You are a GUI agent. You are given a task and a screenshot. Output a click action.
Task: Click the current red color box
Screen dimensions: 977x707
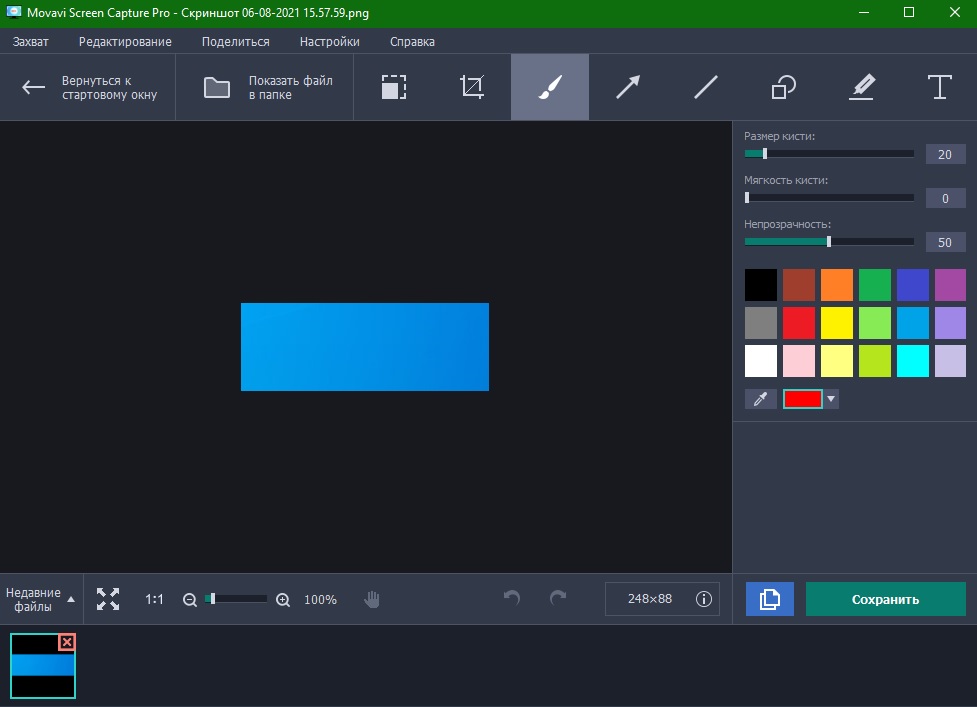[x=803, y=399]
